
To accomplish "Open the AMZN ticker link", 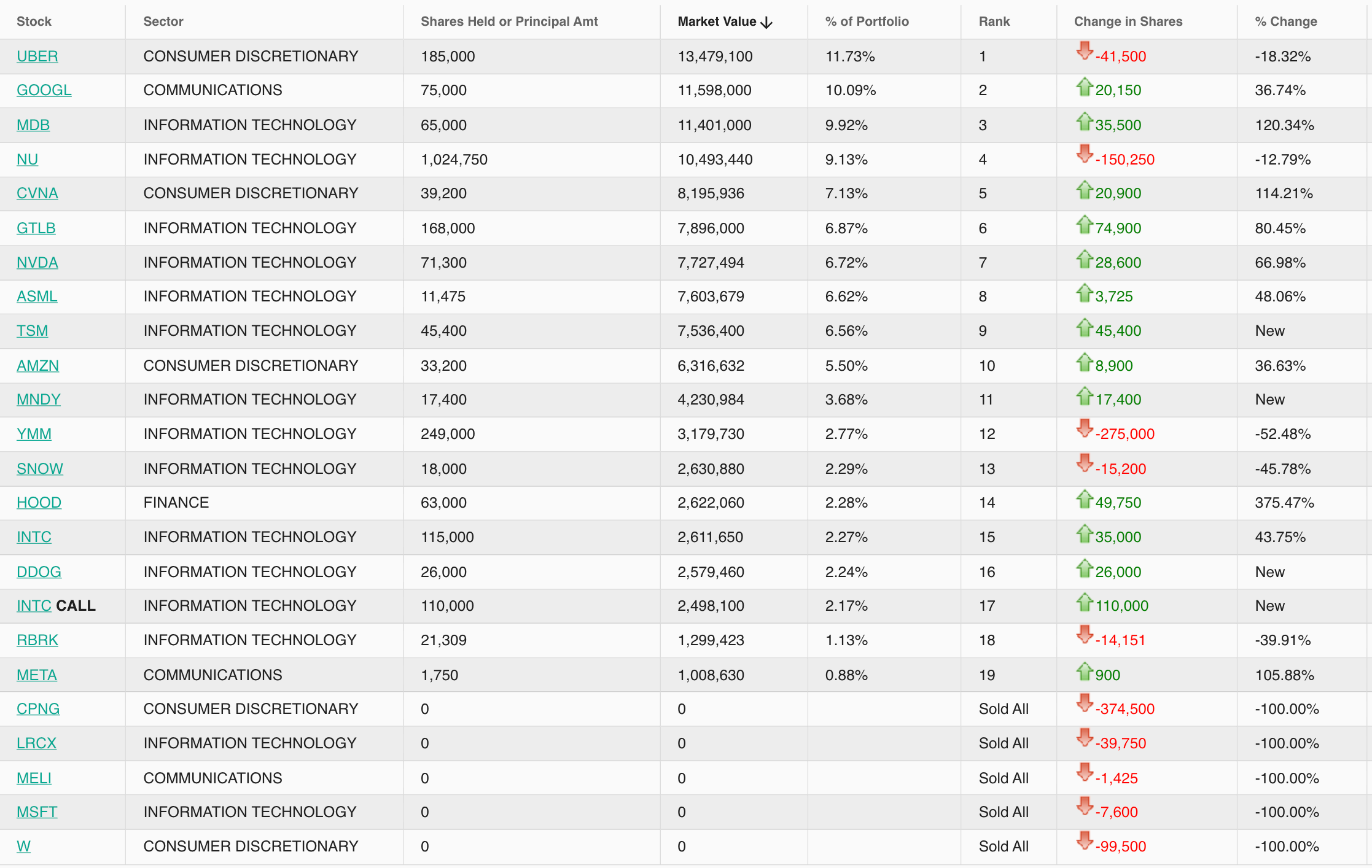I will point(37,366).
